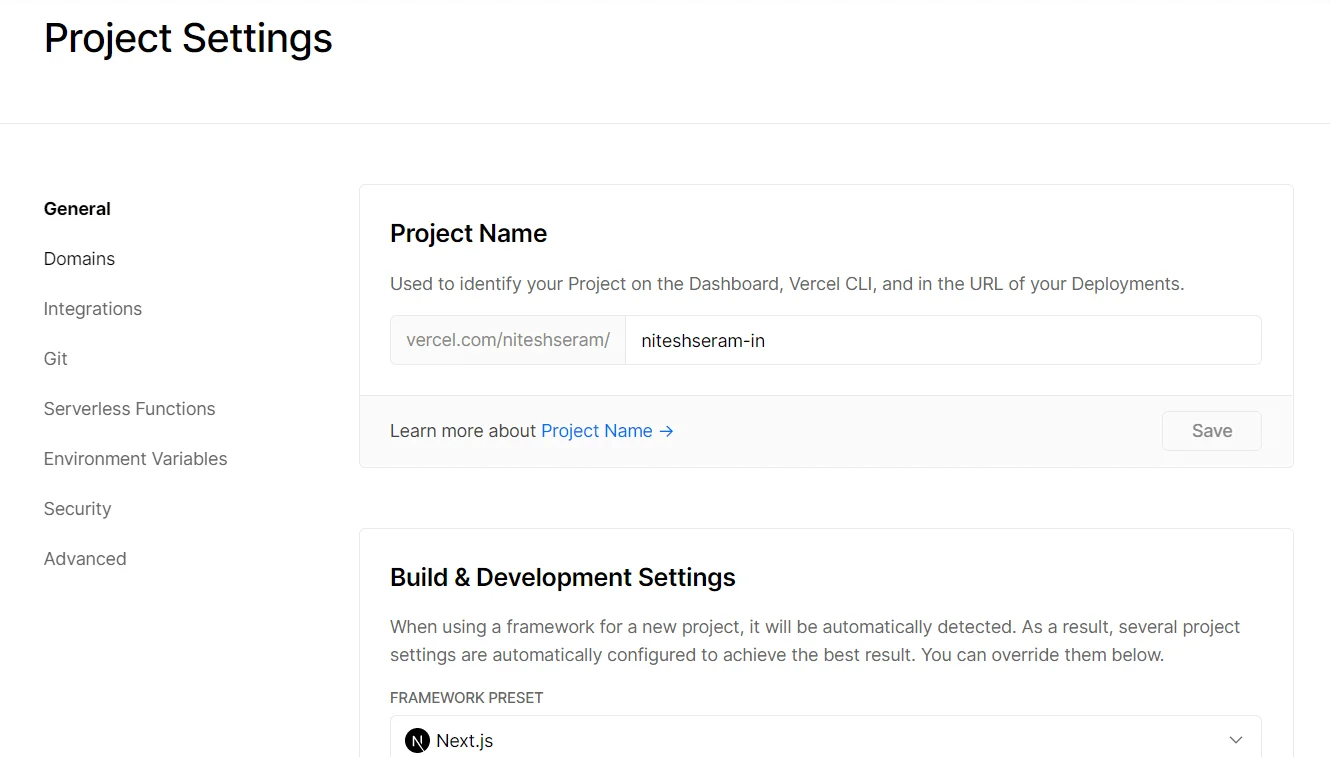Open the Framework Preset combo box
This screenshot has width=1330, height=757.
(826, 740)
